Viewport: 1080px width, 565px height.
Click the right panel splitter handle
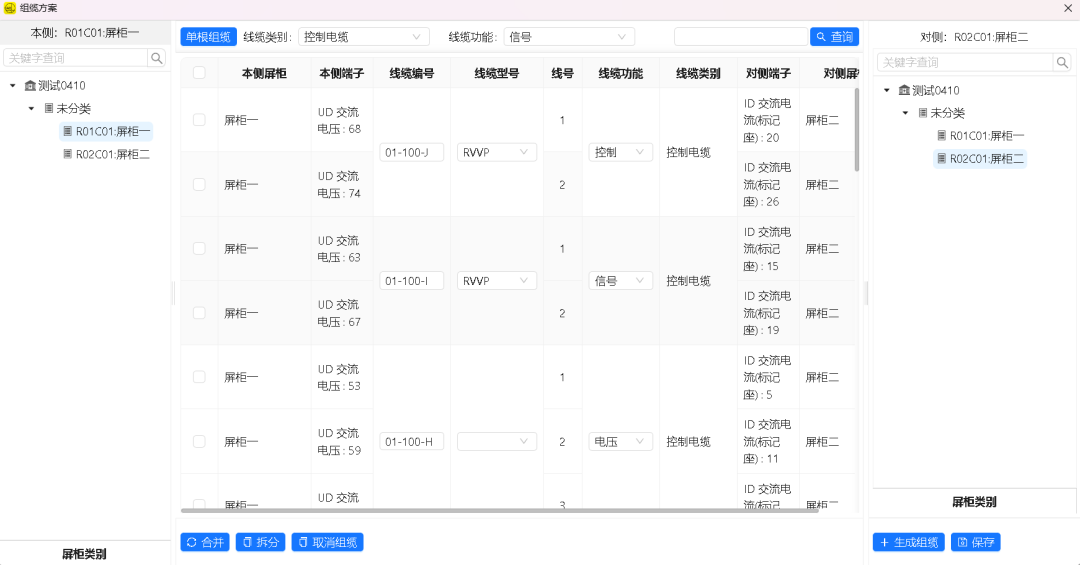pos(866,292)
